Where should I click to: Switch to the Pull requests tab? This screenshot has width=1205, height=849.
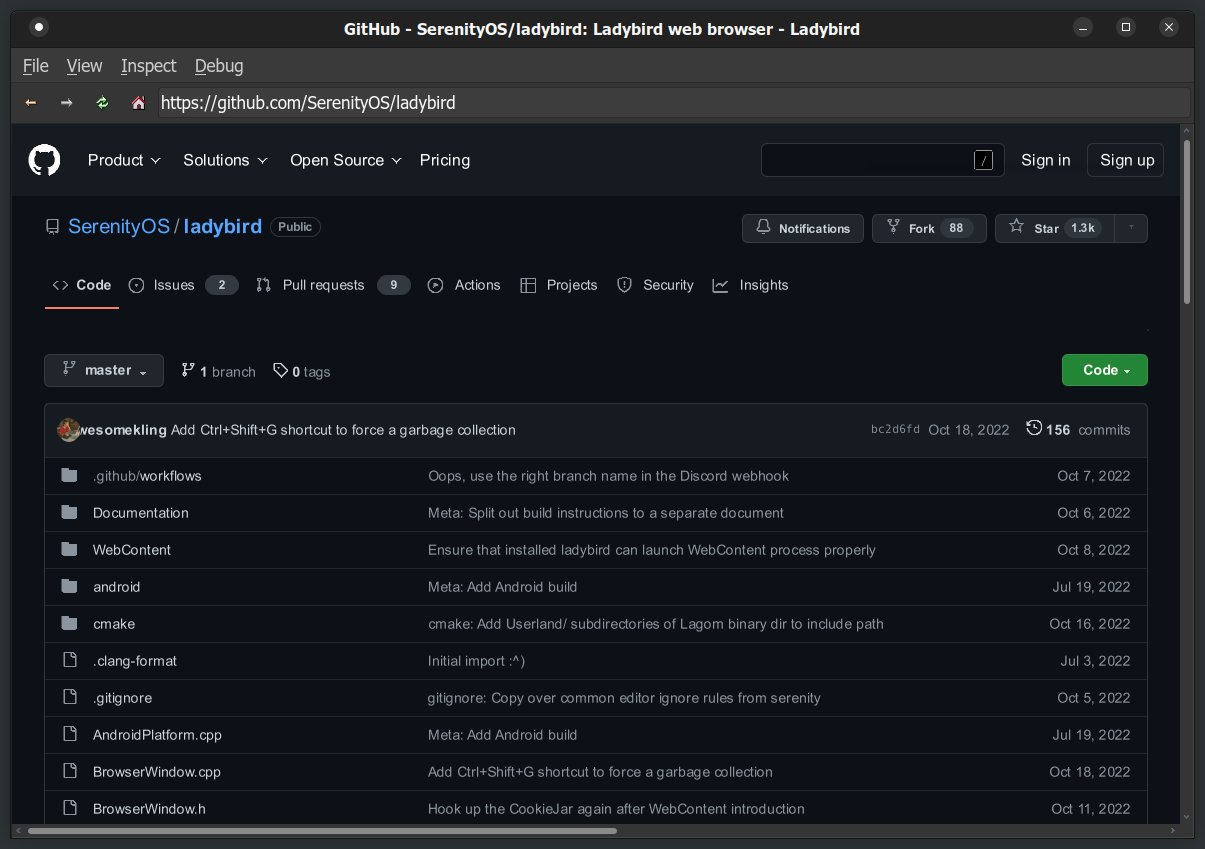tap(333, 285)
